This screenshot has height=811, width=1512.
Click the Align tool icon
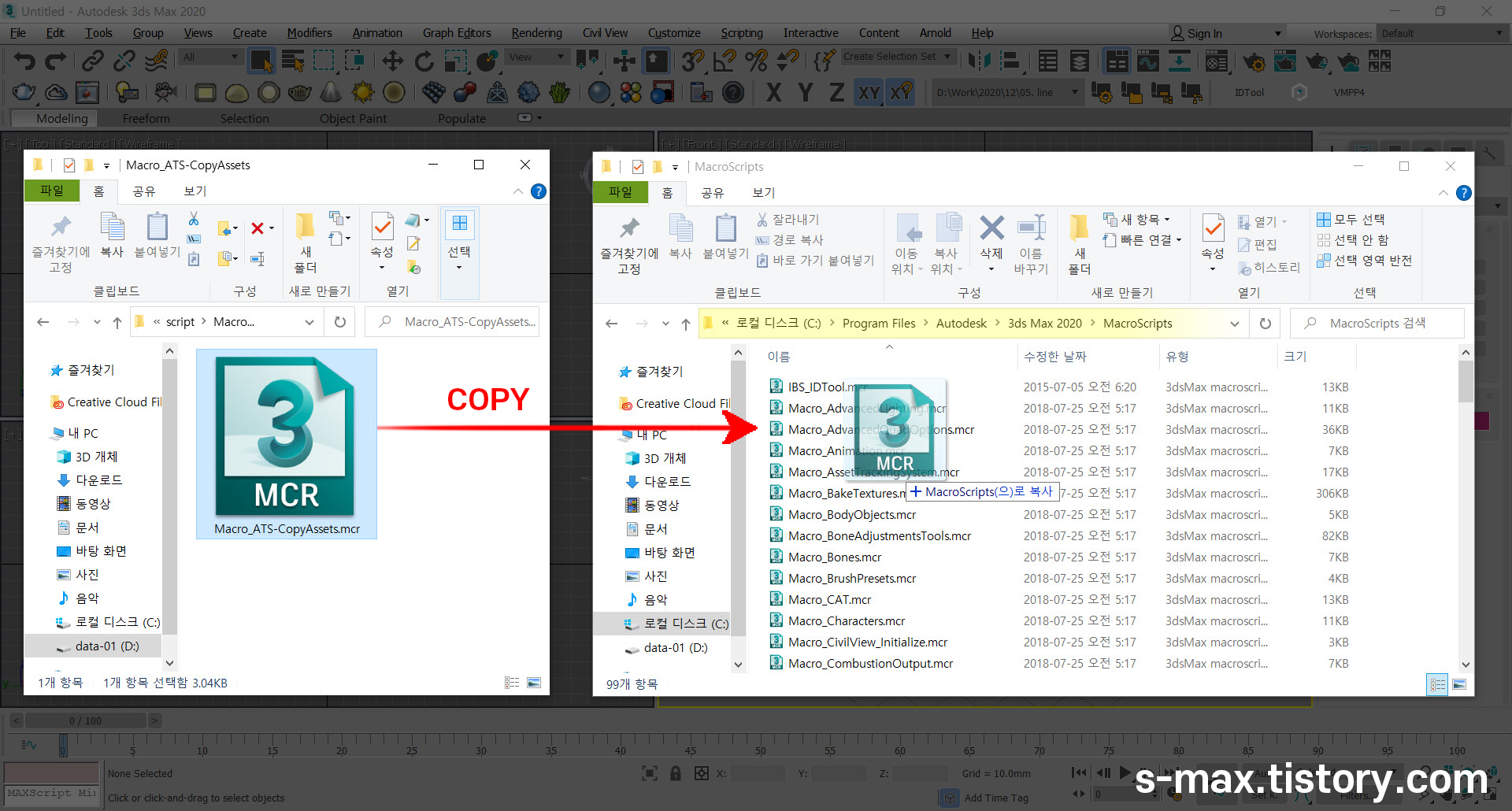[1011, 61]
